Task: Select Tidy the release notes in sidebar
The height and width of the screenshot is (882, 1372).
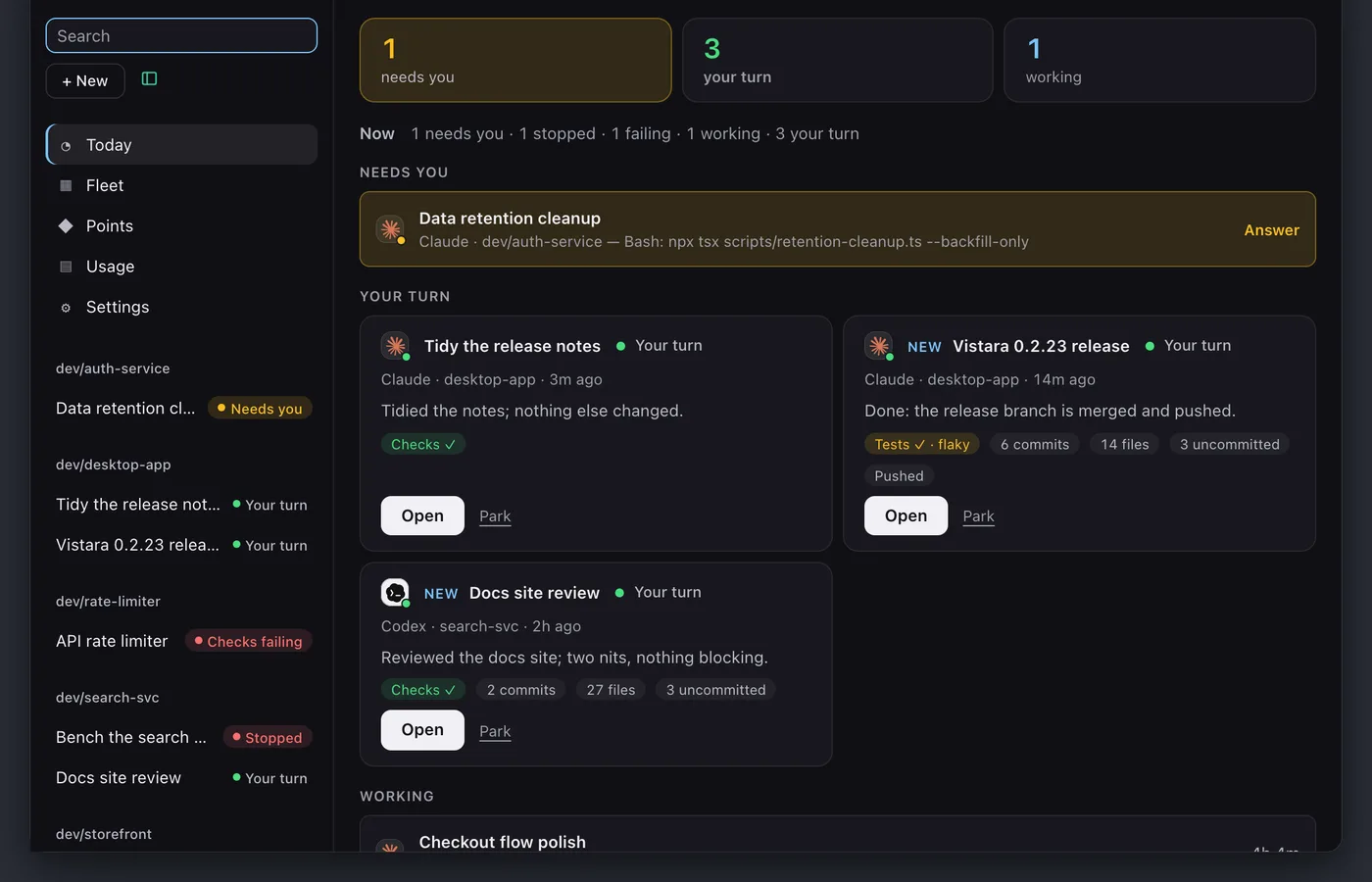Action: 181,505
